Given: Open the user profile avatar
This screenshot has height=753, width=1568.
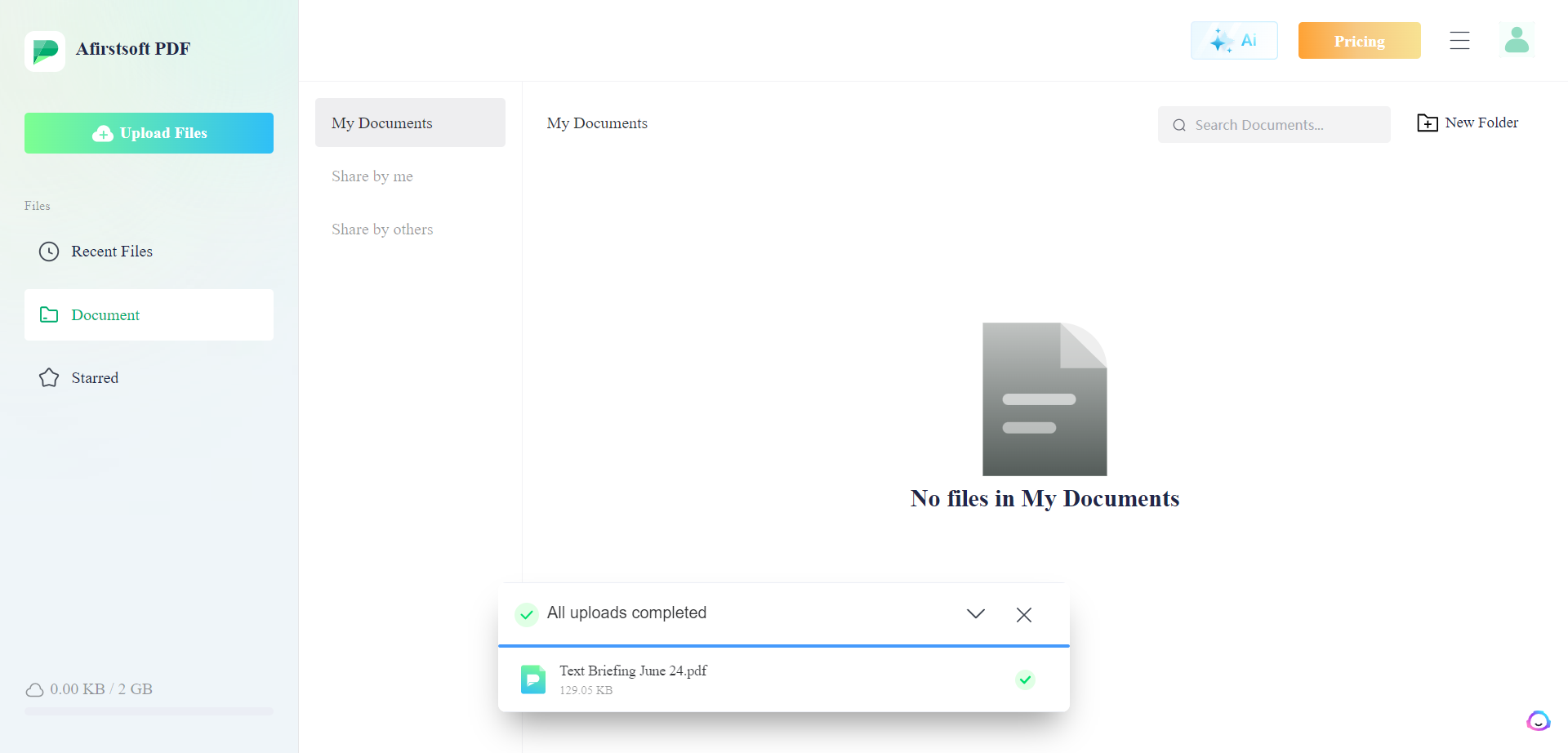Looking at the screenshot, I should [1517, 40].
